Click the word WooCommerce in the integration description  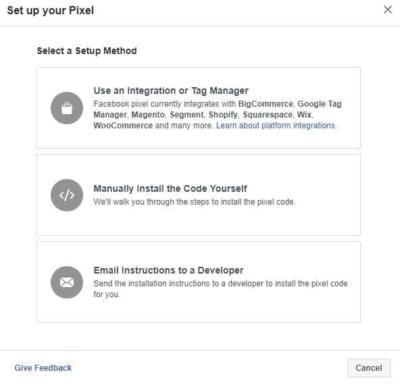tap(123, 126)
